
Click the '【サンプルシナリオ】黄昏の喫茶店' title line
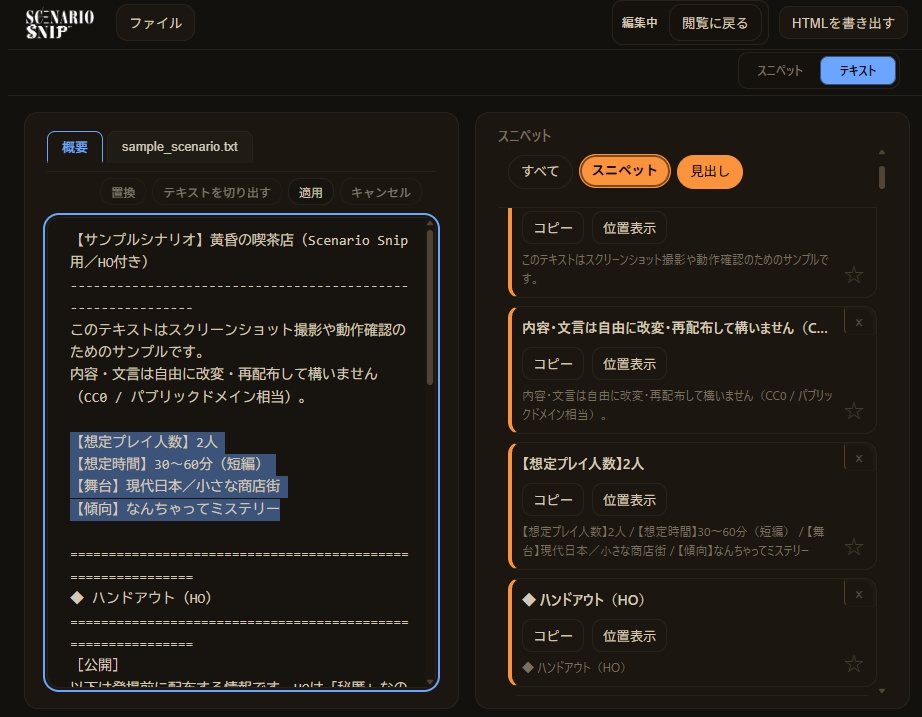pyautogui.click(x=239, y=251)
